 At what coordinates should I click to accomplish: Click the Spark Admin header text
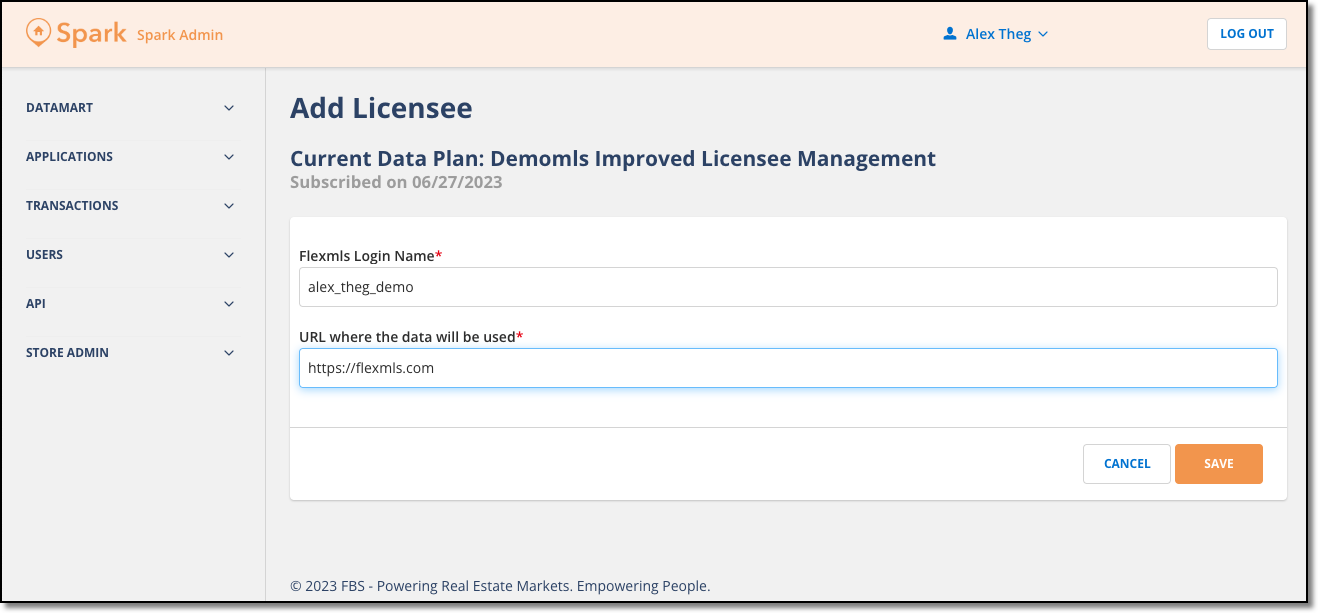click(x=180, y=35)
